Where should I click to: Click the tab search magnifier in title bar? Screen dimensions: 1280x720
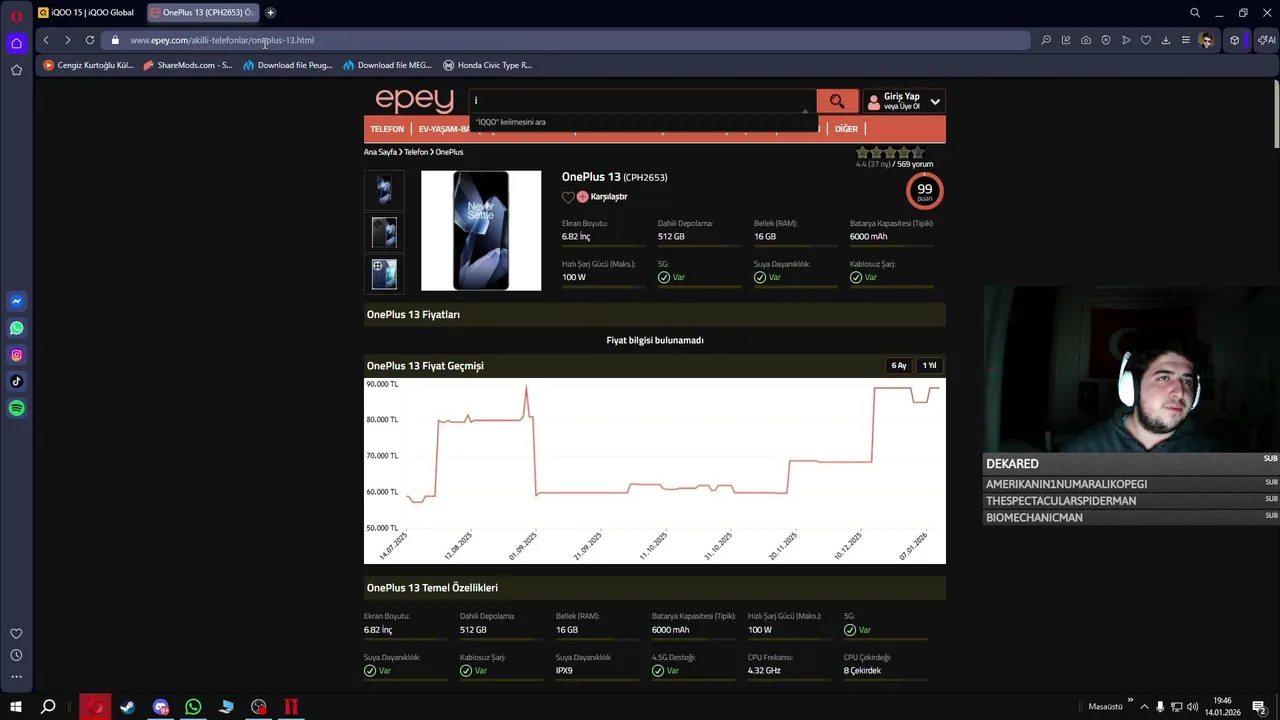tap(1195, 13)
